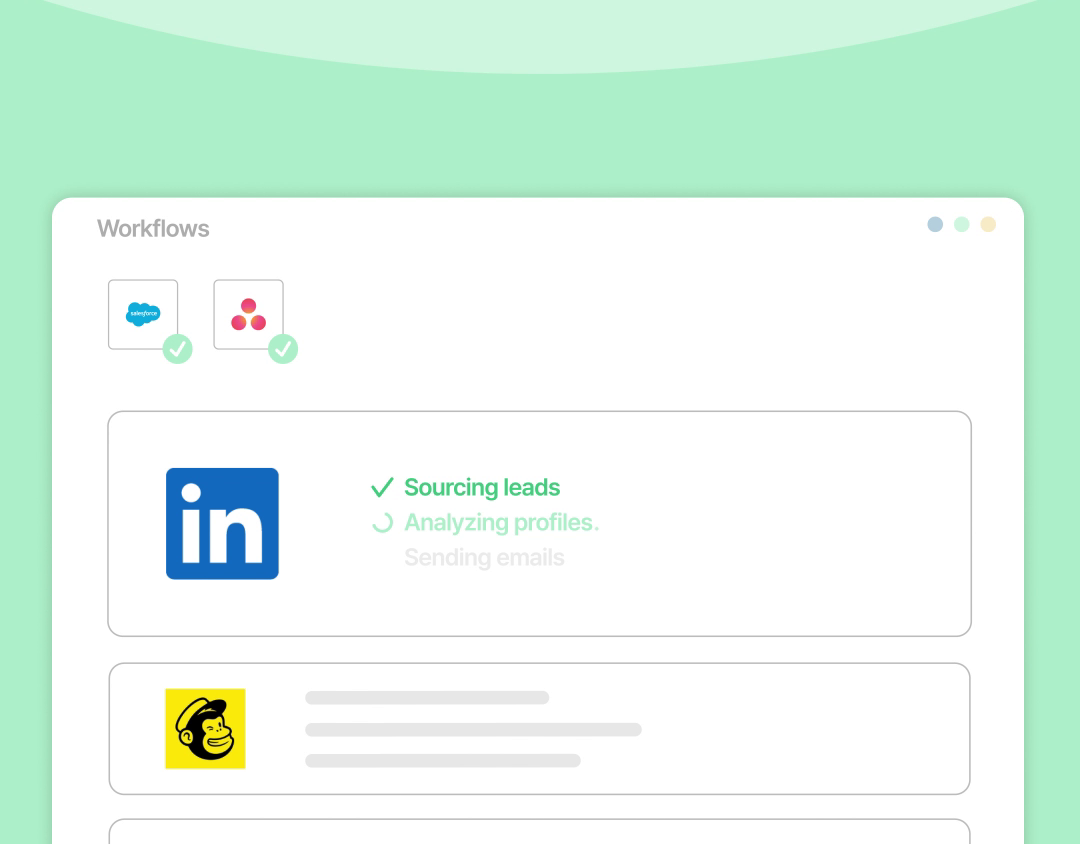
Task: Click the bottom placeholder line in Mailchimp card
Action: pos(443,761)
